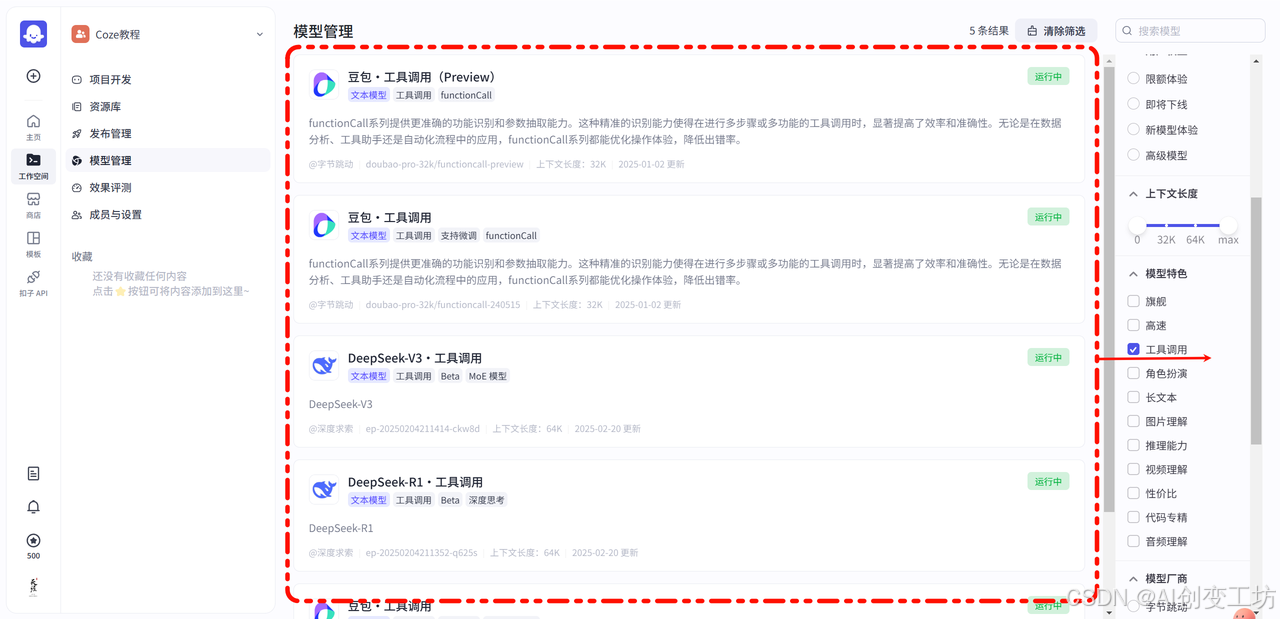Click 深度思考 tag on DeepSeek-R1
Screen dimensions: 1280x619
tap(486, 500)
